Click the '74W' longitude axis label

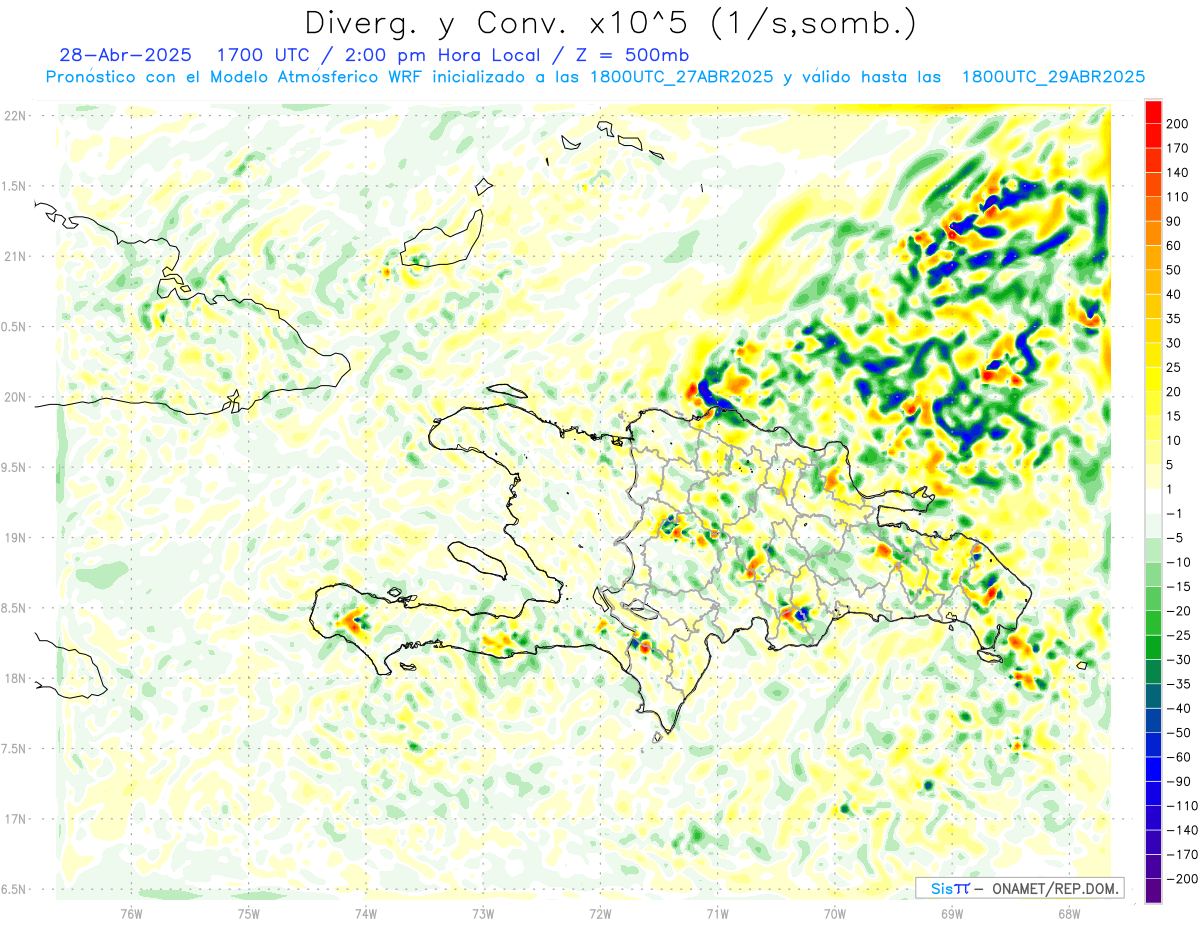coord(366,913)
